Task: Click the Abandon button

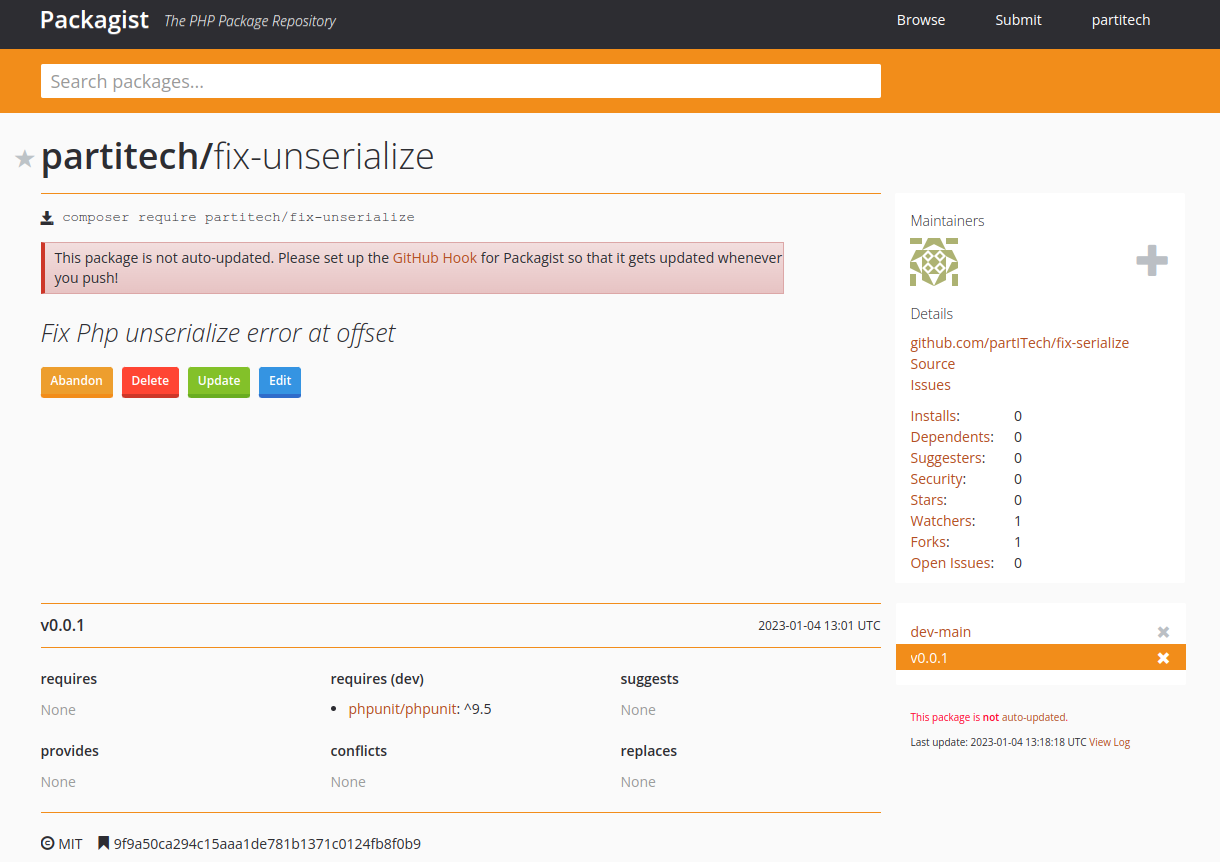Action: pos(77,381)
